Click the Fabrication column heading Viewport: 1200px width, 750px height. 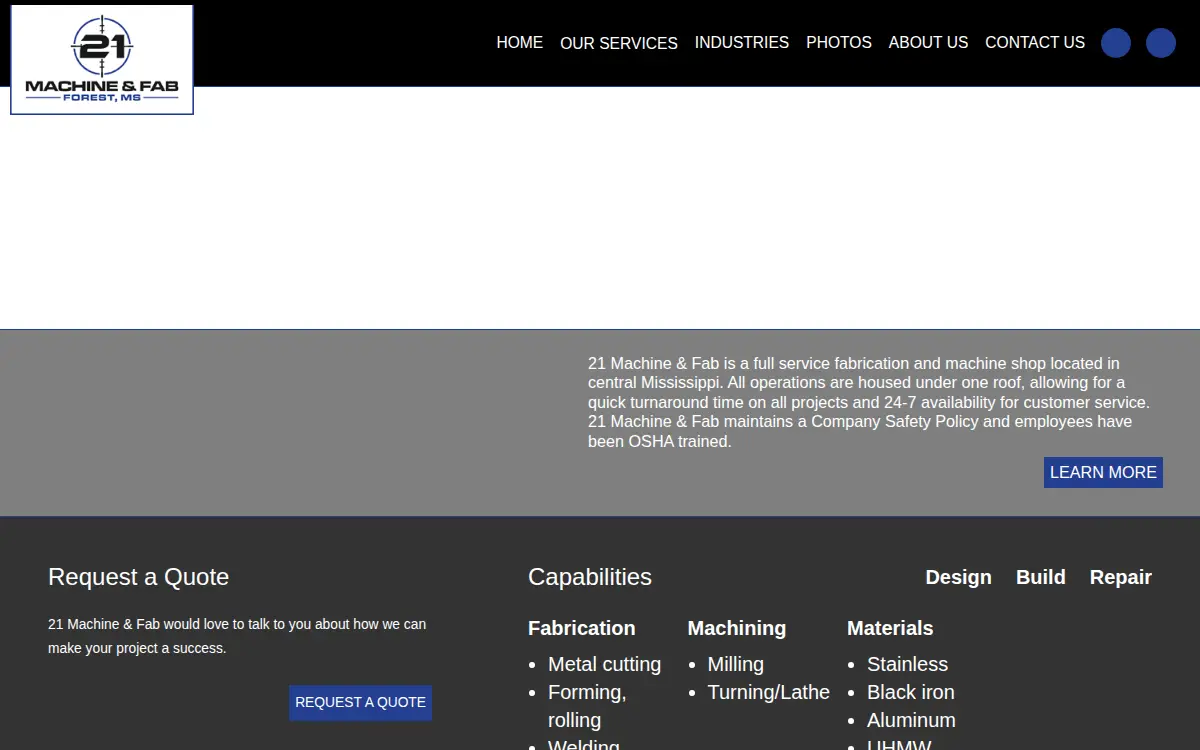pyautogui.click(x=582, y=628)
